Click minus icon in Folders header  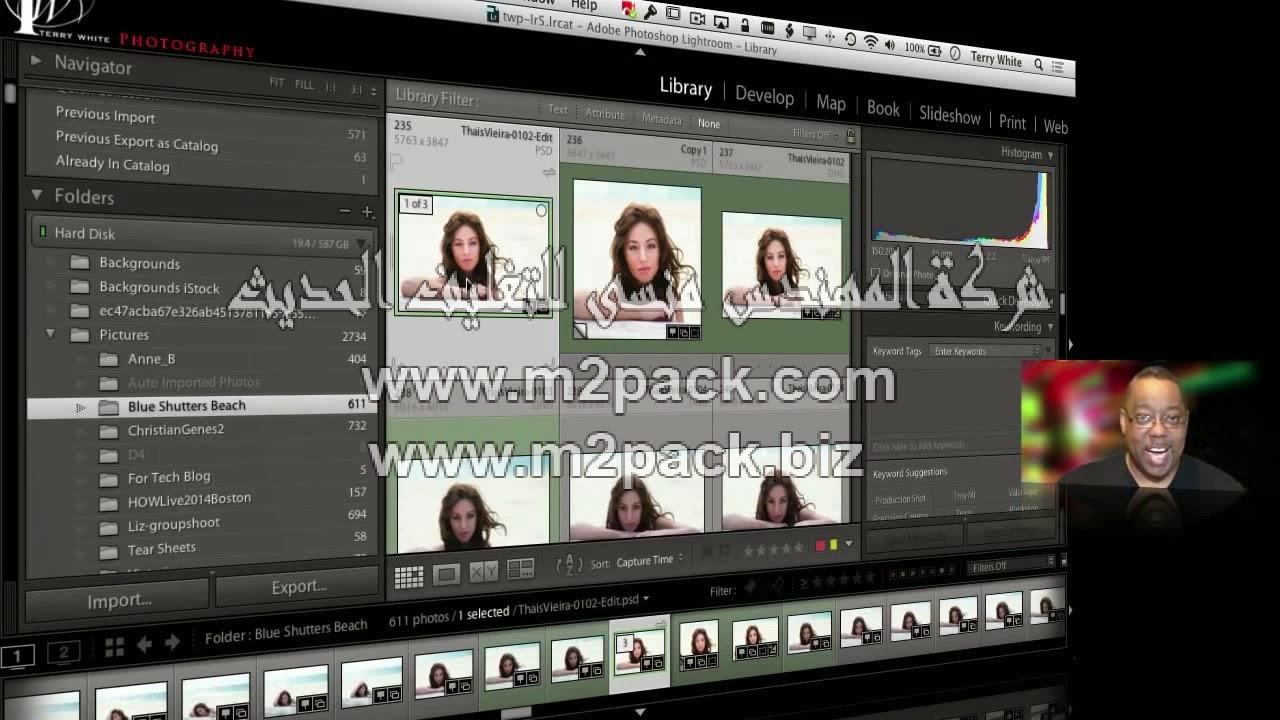pos(345,211)
